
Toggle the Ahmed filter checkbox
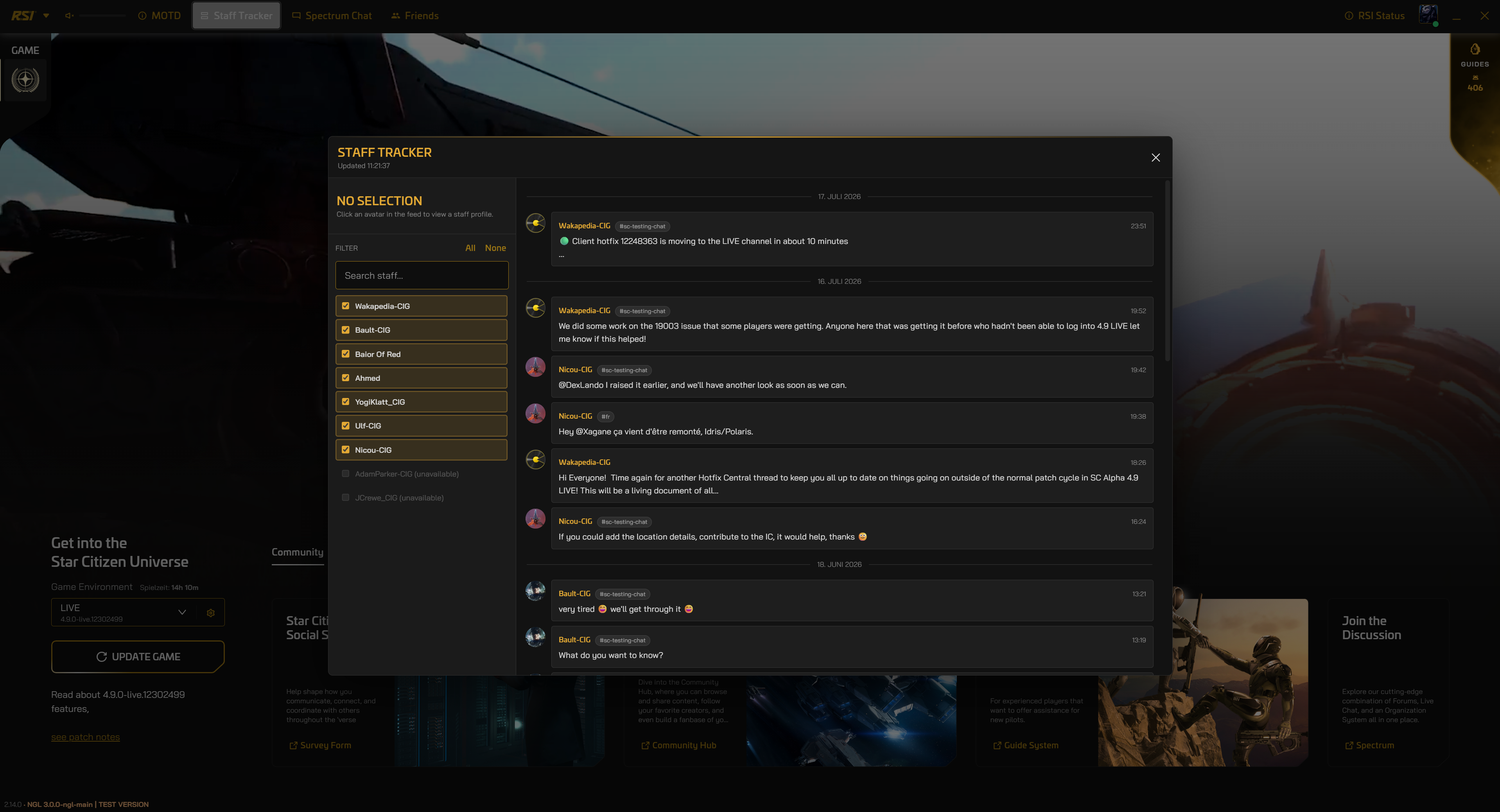click(x=345, y=378)
